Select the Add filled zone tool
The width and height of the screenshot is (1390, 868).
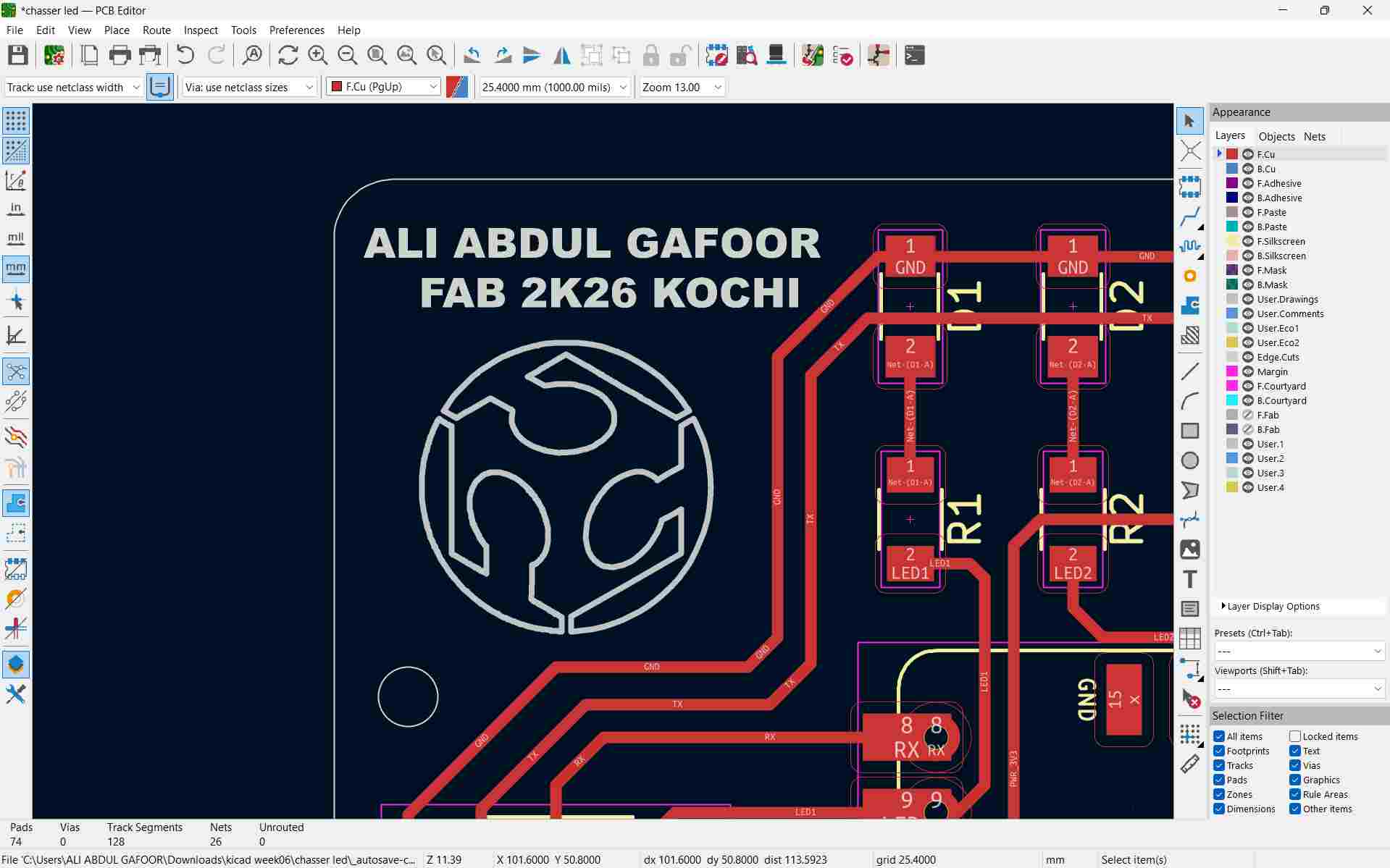coord(1189,306)
